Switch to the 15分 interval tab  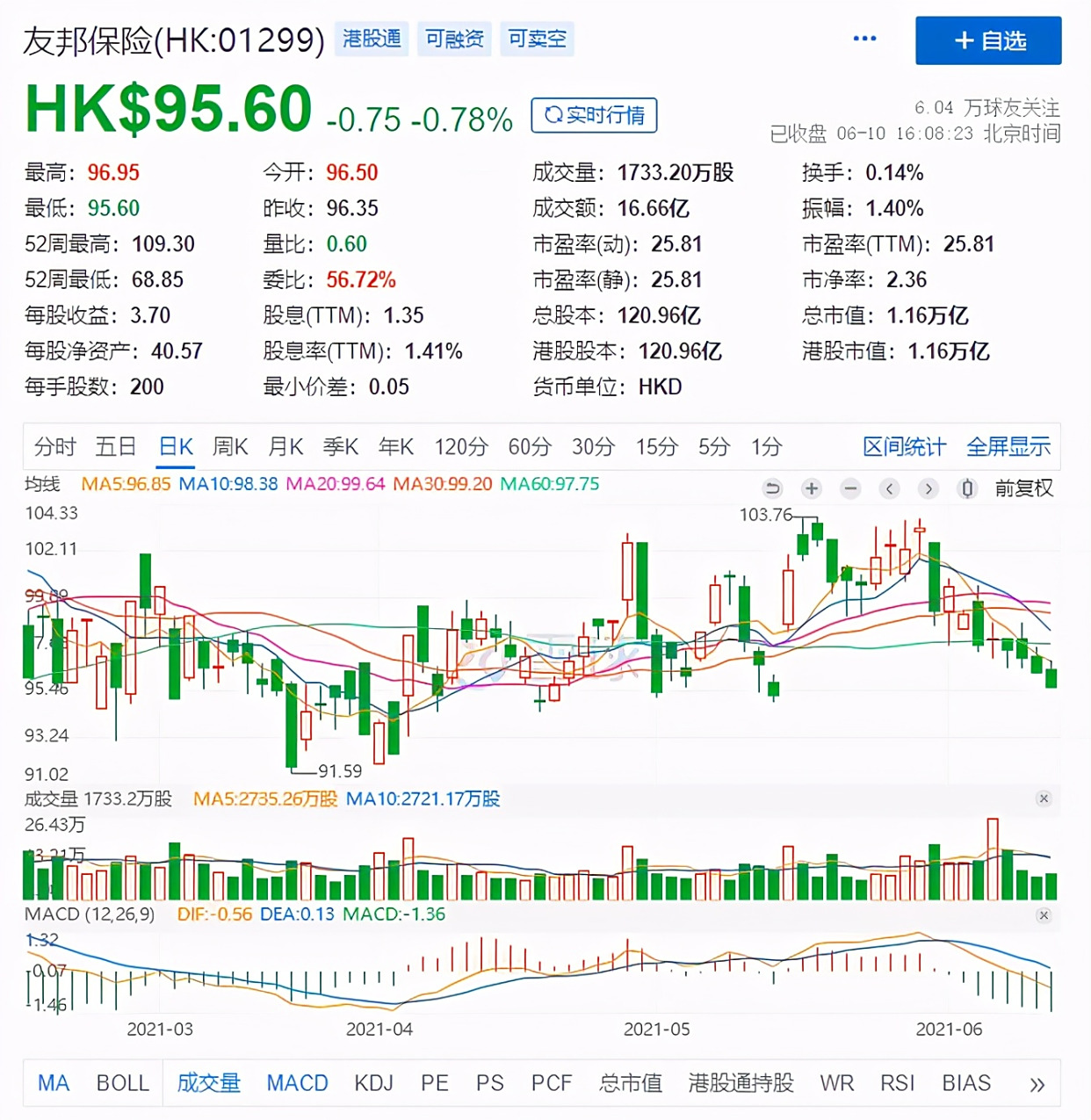657,447
